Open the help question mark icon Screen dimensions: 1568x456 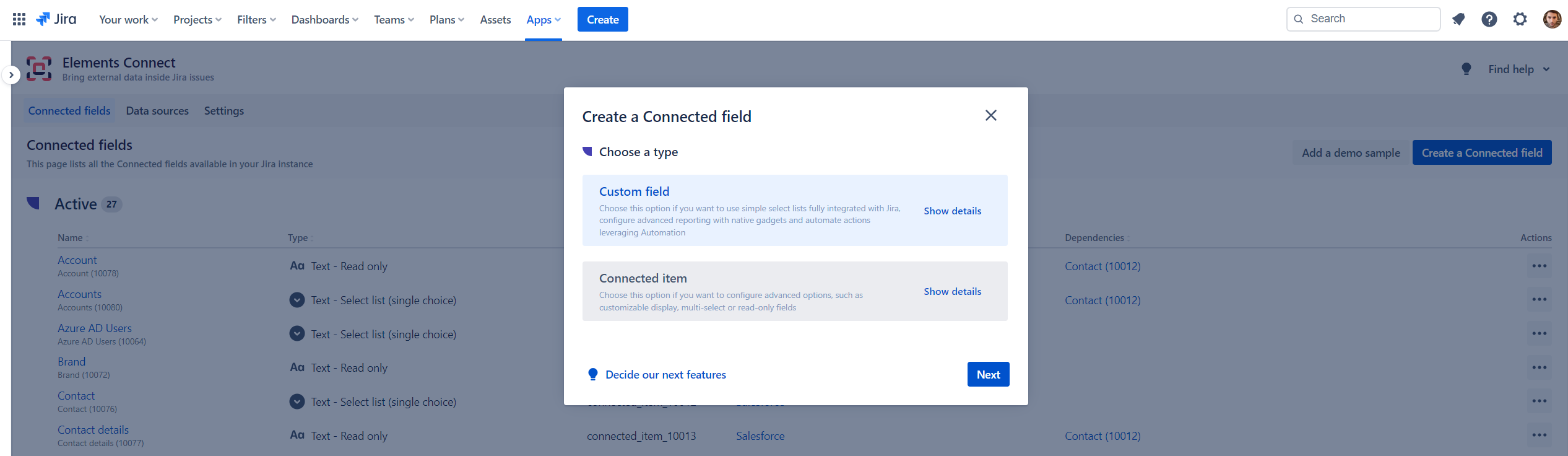click(1489, 19)
